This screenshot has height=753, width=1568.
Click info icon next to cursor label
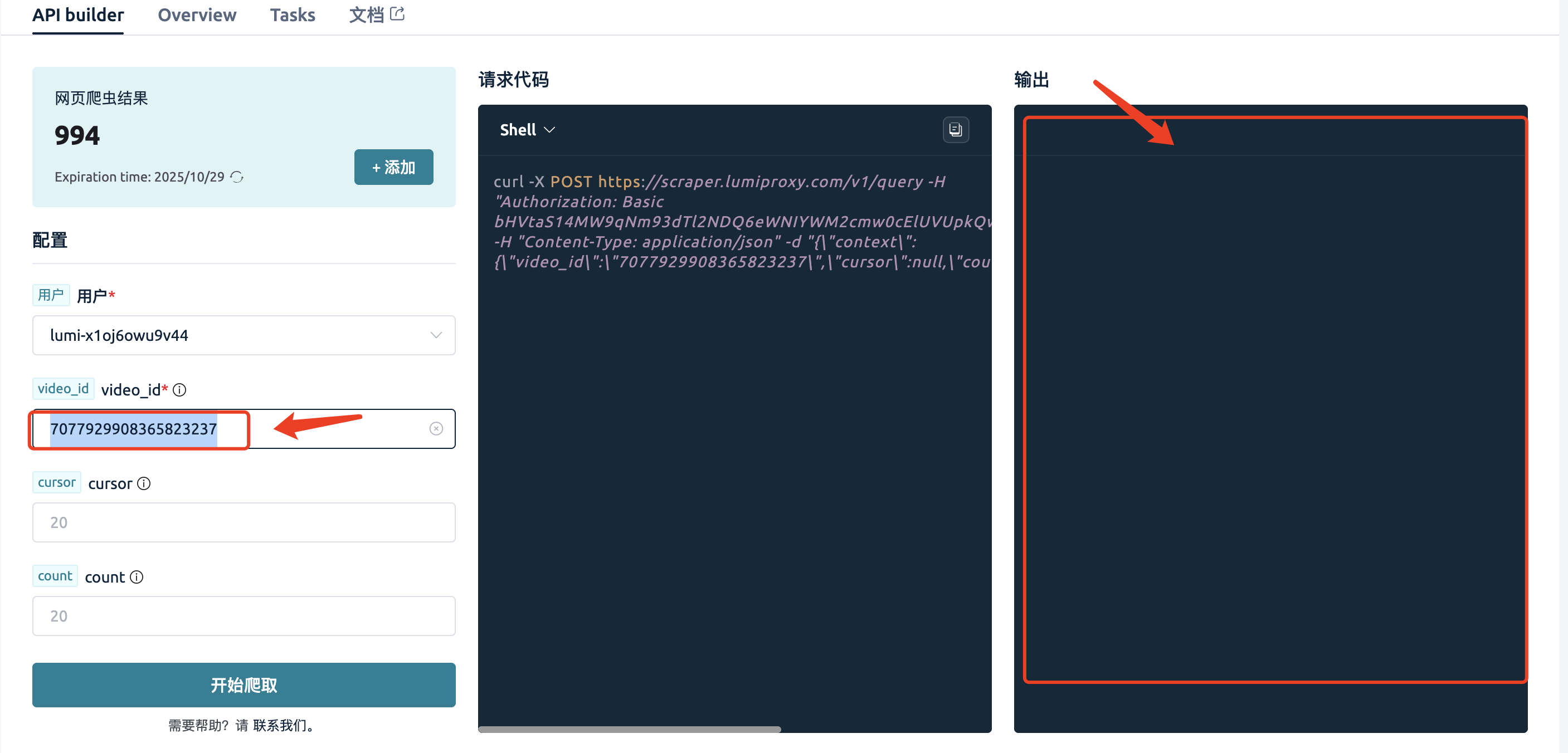point(144,483)
